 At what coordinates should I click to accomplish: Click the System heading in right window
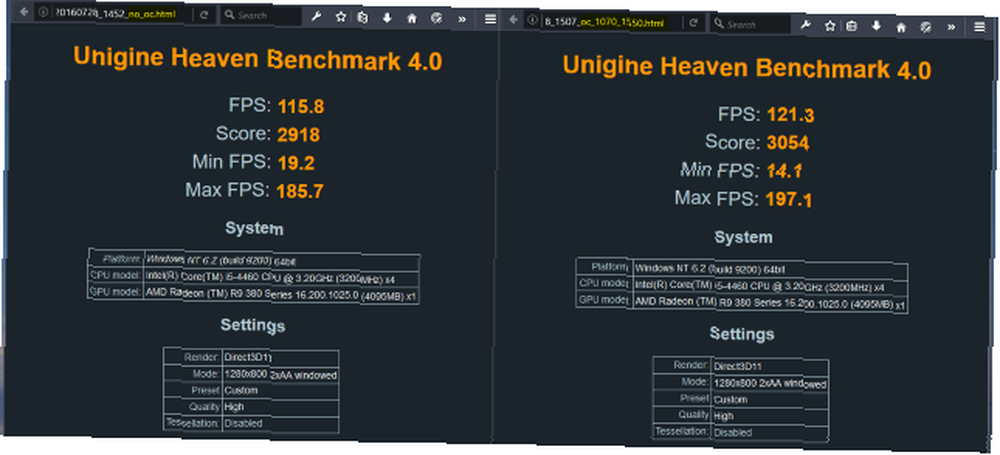[x=743, y=237]
